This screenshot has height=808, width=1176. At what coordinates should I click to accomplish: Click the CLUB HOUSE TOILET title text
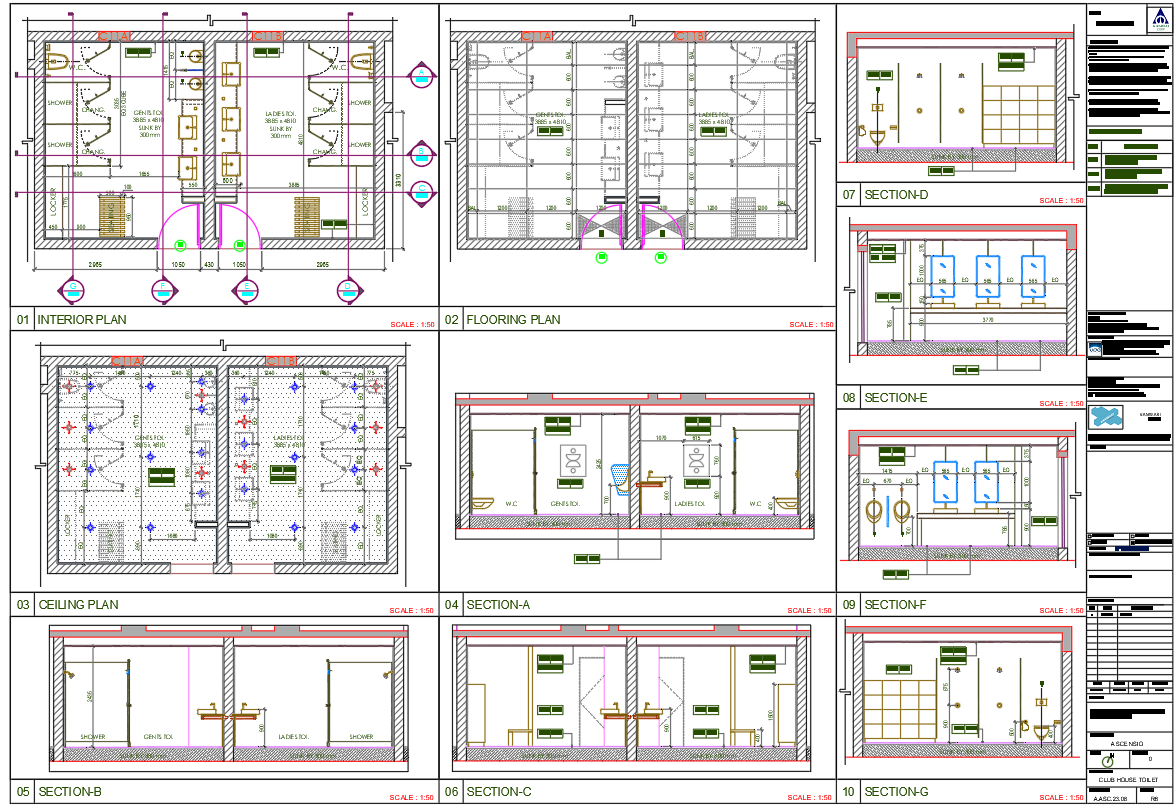[x=1128, y=779]
